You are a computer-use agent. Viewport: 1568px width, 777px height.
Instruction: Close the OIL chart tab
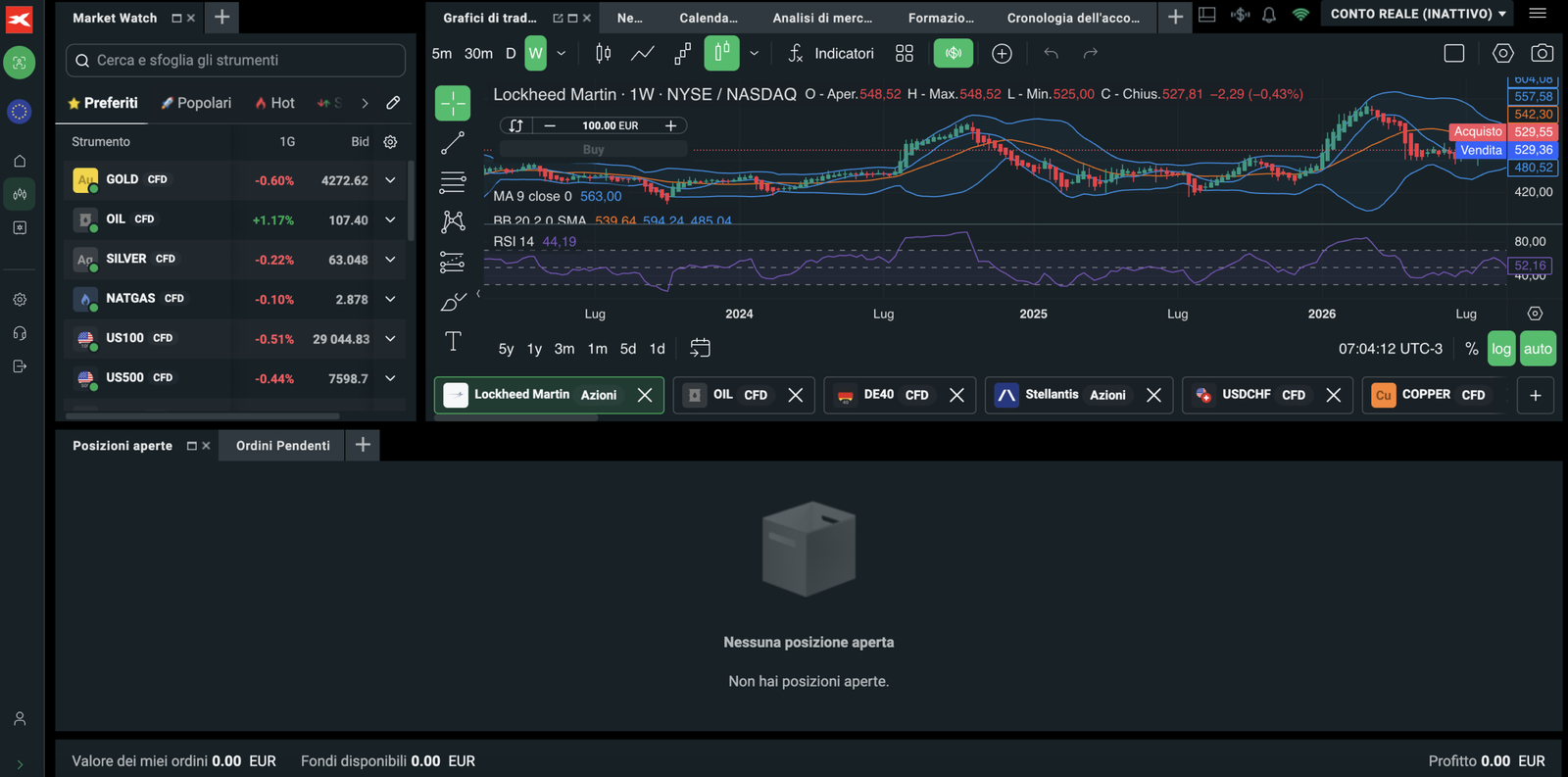(795, 395)
